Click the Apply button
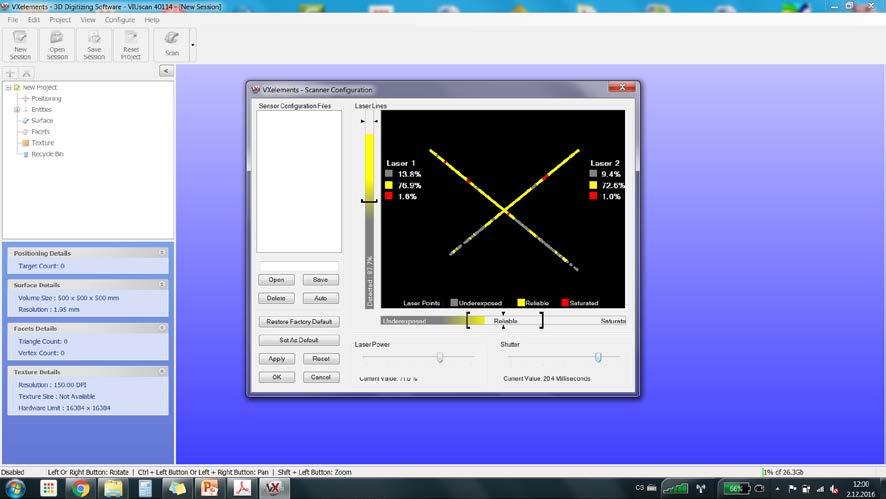The image size is (886, 499). point(276,359)
